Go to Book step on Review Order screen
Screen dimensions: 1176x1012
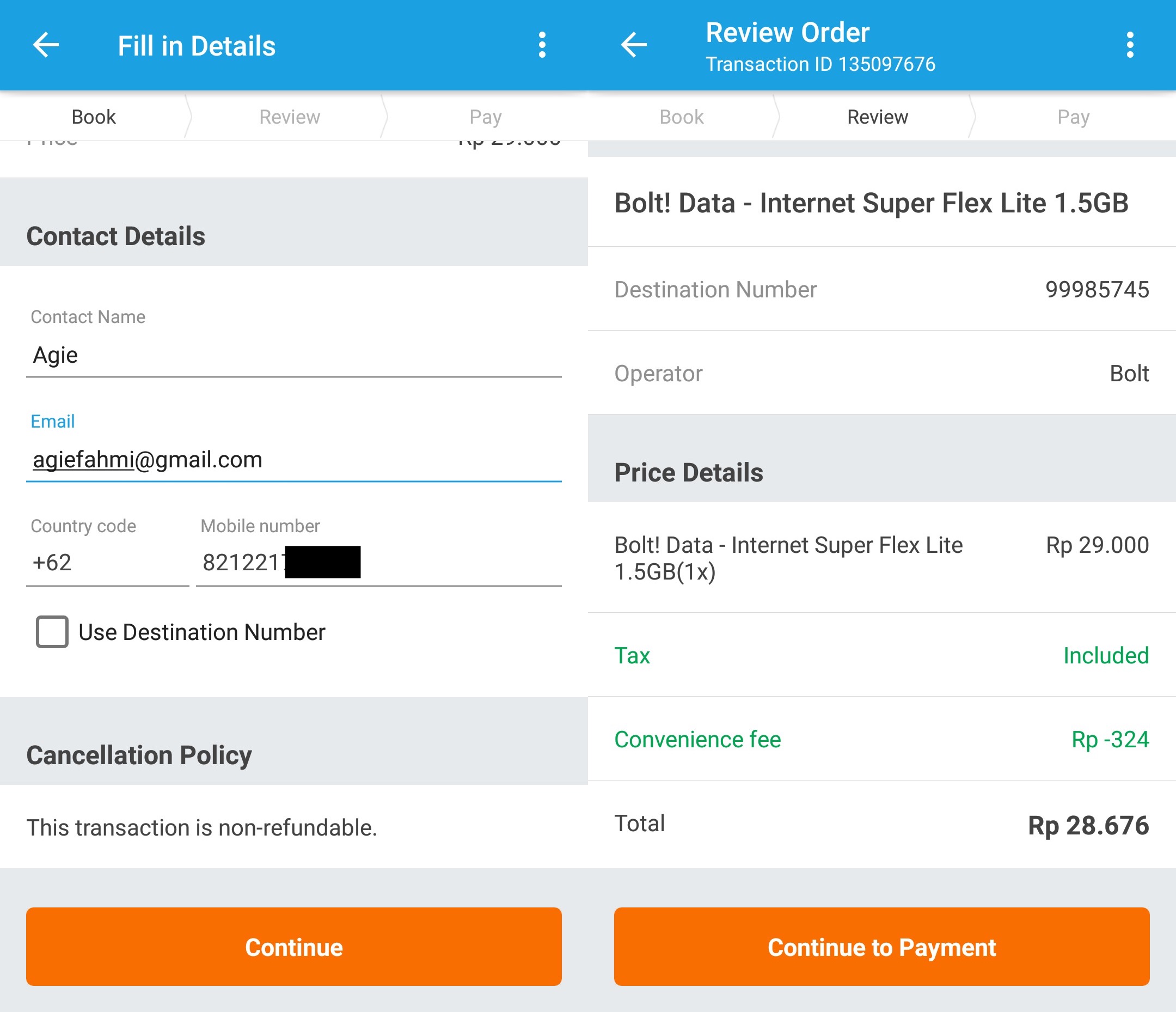click(x=681, y=117)
